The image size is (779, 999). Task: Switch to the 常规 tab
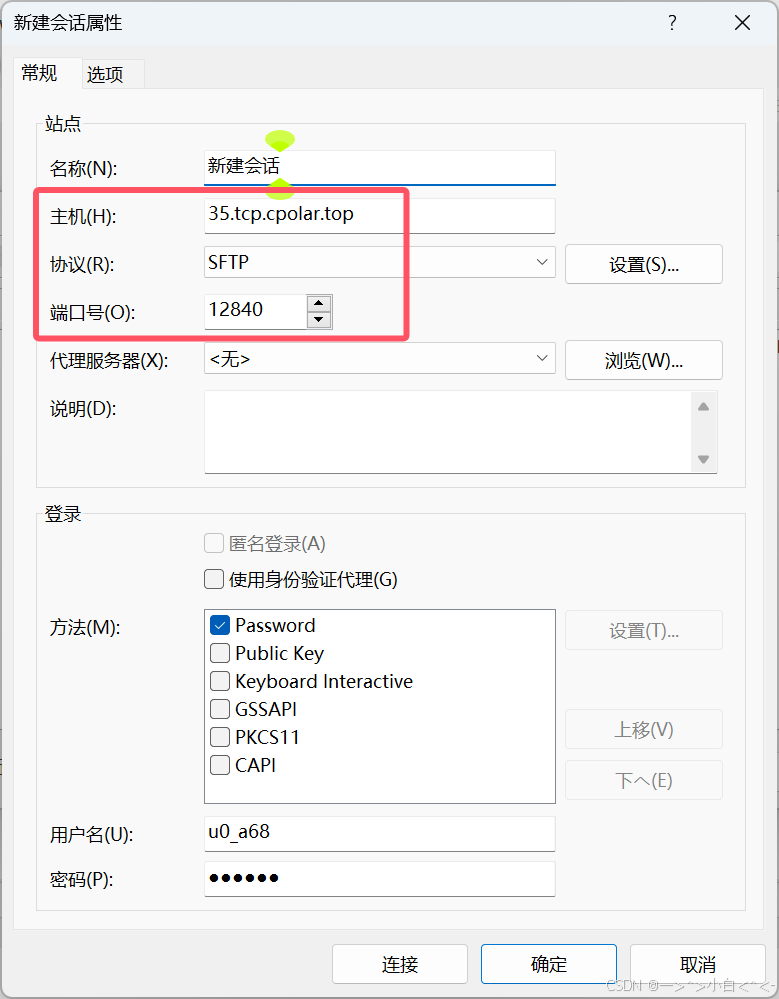[39, 72]
